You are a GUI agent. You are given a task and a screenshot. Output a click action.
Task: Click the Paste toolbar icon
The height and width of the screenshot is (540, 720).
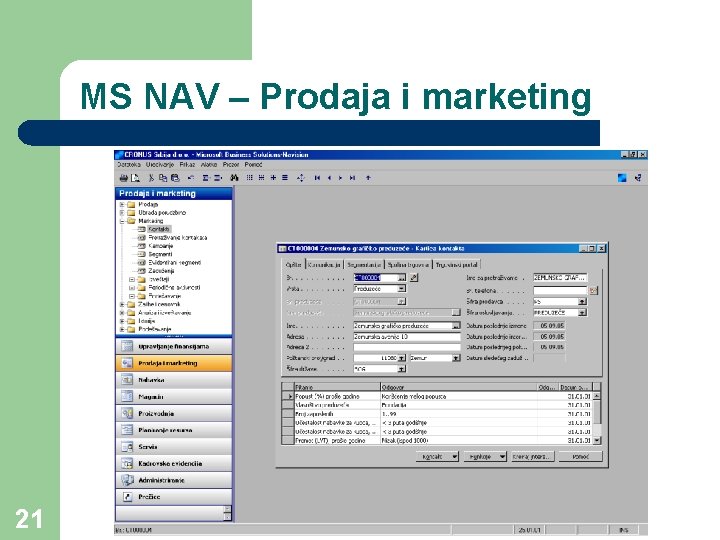coord(175,178)
